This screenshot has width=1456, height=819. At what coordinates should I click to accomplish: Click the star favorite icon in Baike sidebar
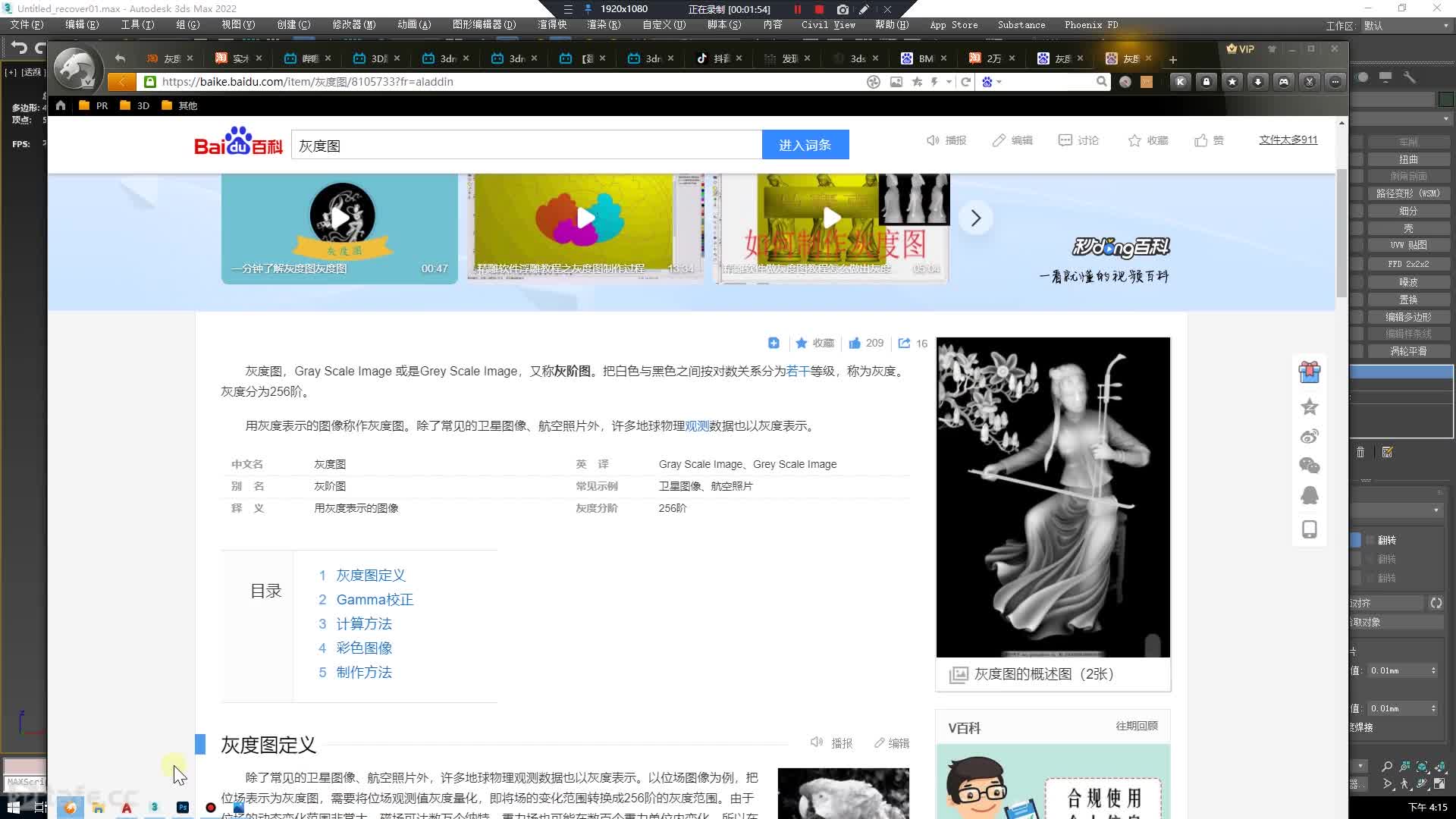[x=1310, y=407]
